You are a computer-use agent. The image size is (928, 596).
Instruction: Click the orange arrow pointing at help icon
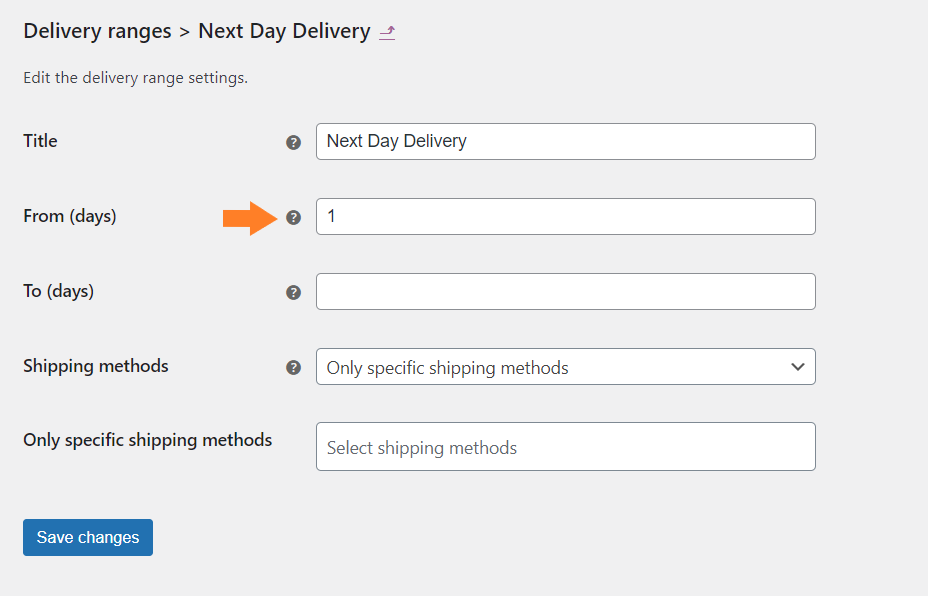pyautogui.click(x=250, y=218)
